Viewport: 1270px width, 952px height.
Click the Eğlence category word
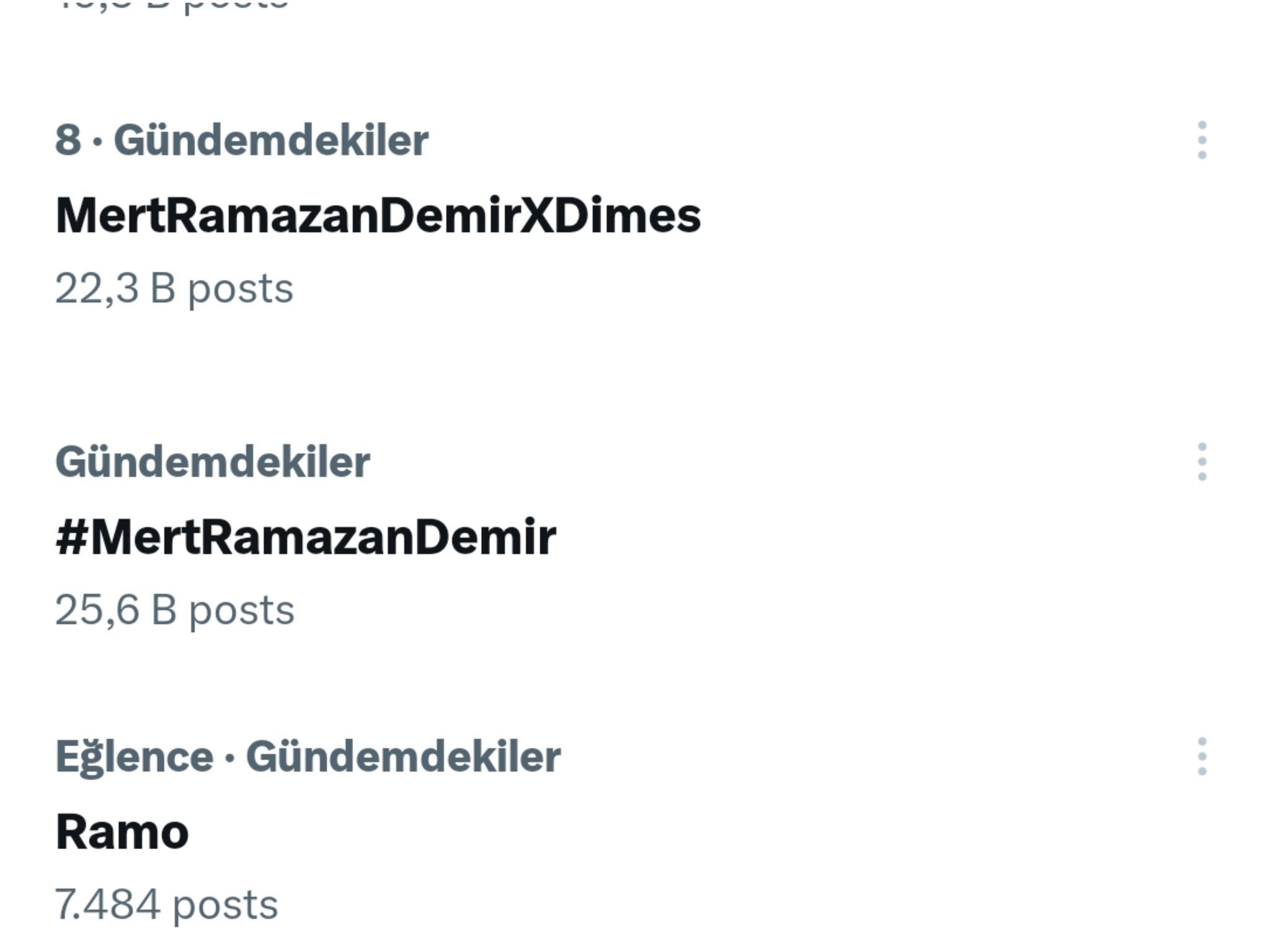[x=134, y=757]
